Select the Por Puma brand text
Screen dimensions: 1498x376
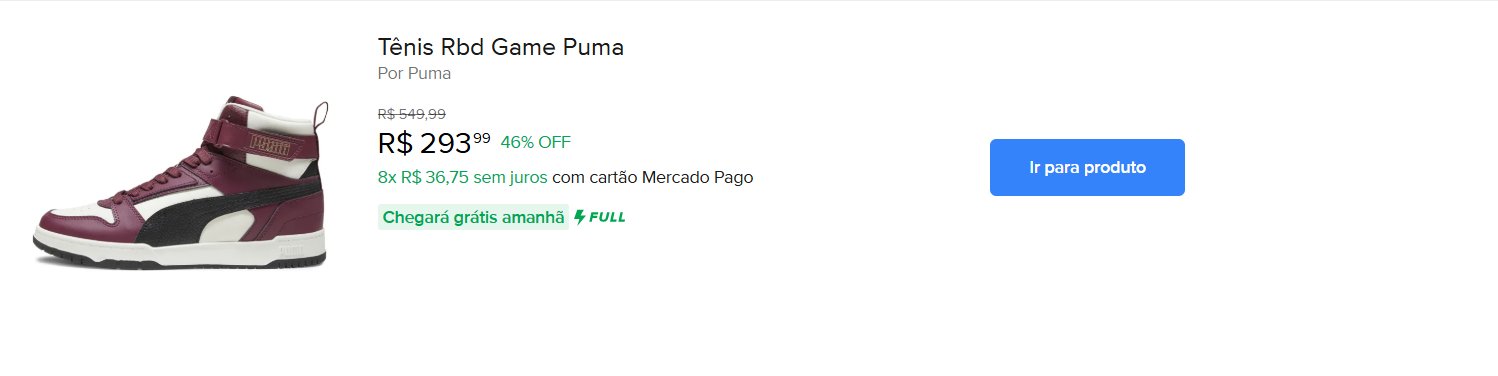pyautogui.click(x=414, y=73)
